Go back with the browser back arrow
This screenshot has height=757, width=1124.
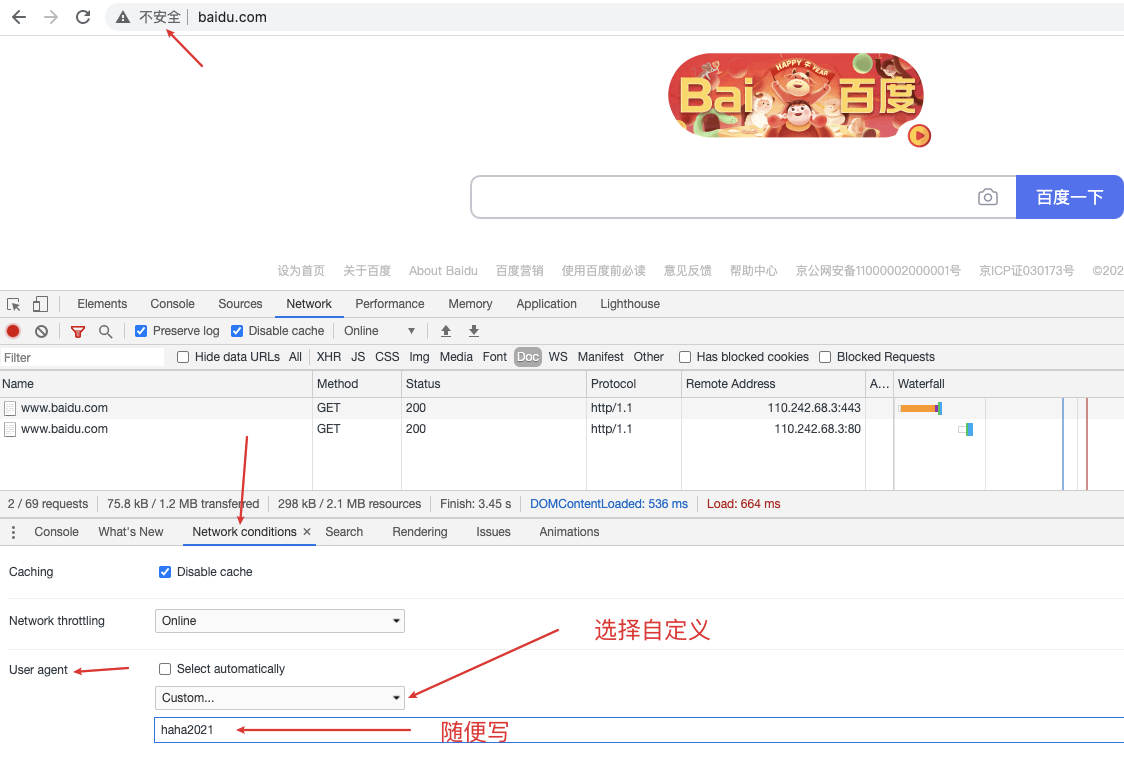coord(19,17)
